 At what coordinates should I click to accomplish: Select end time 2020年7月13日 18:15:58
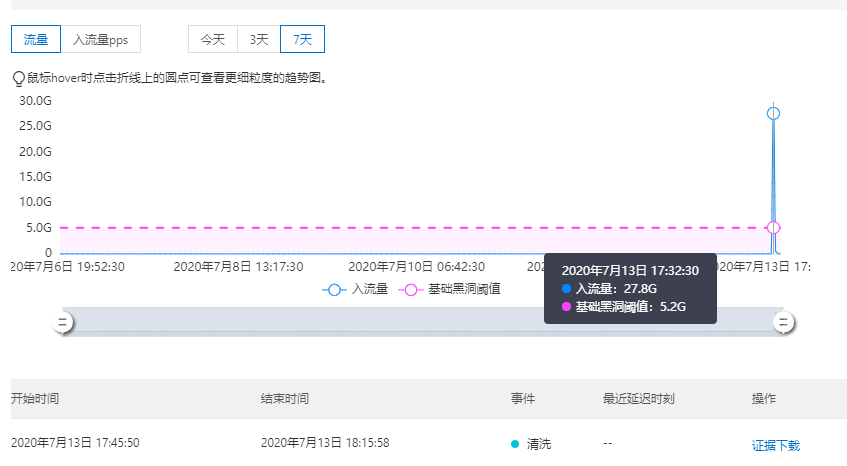tap(325, 443)
